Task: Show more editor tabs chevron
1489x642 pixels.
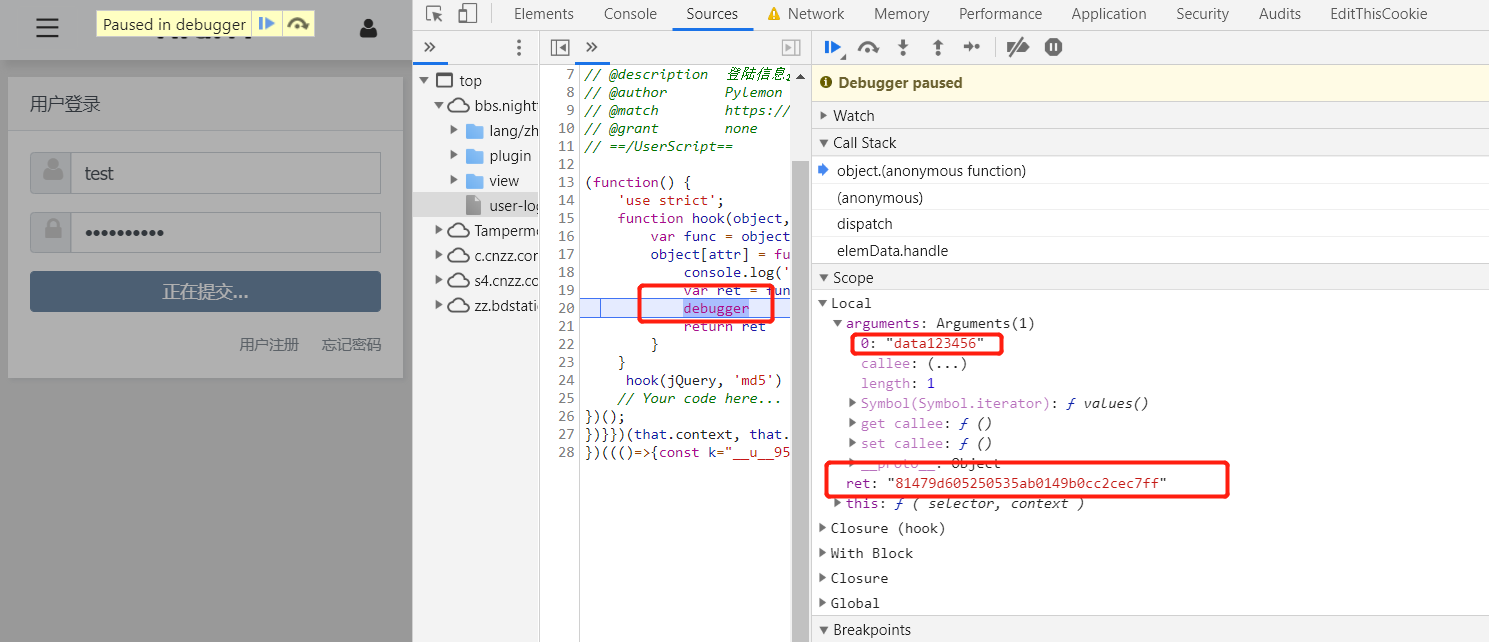Action: coord(592,47)
